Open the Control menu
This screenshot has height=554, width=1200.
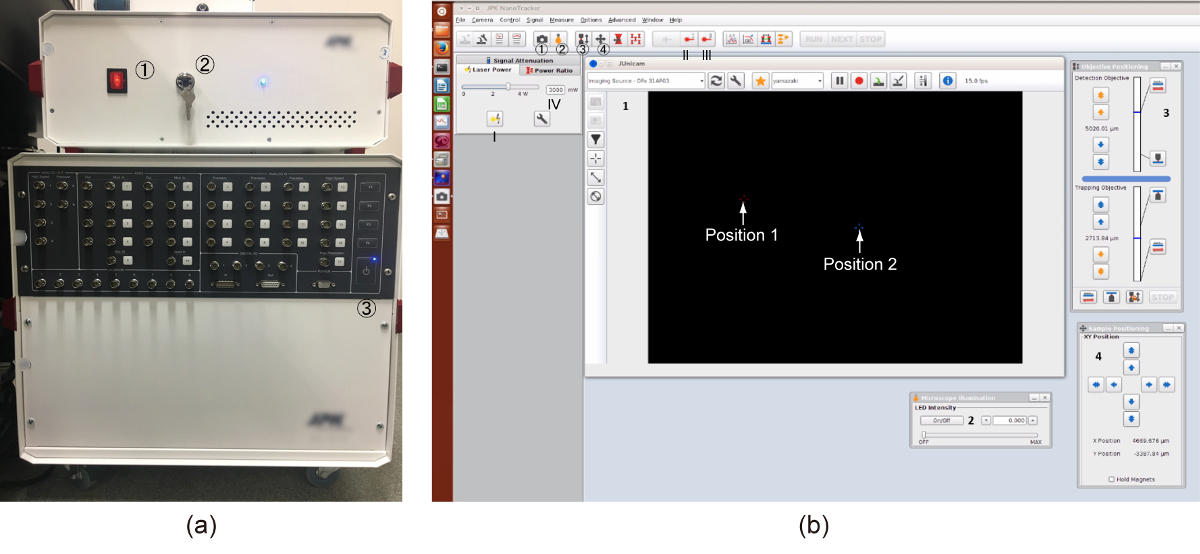[x=509, y=20]
